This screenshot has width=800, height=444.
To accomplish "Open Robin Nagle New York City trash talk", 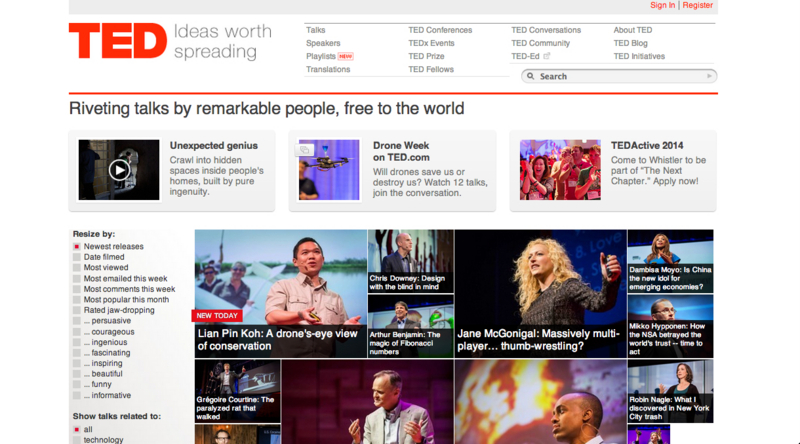I will [670, 391].
